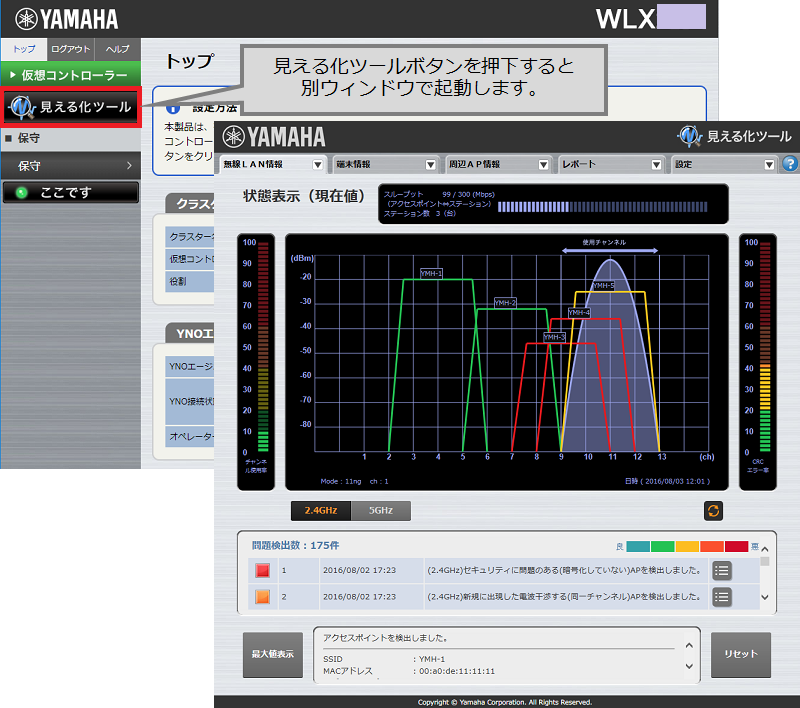Viewport: 800px width, 708px height.
Task: Select the ヘルプ tab
Action: 117,49
